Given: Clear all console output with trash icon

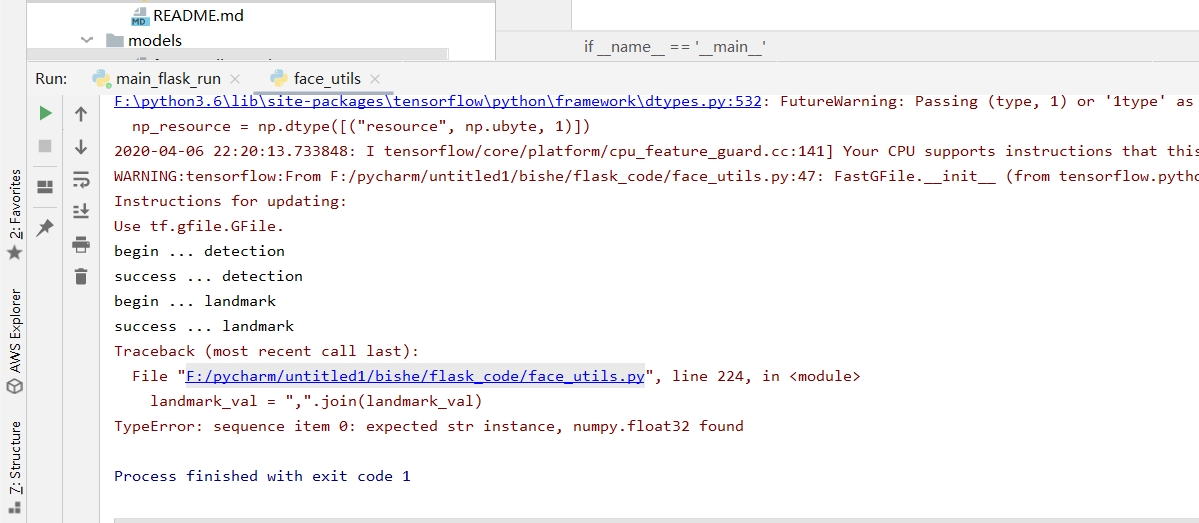Looking at the screenshot, I should [80, 276].
